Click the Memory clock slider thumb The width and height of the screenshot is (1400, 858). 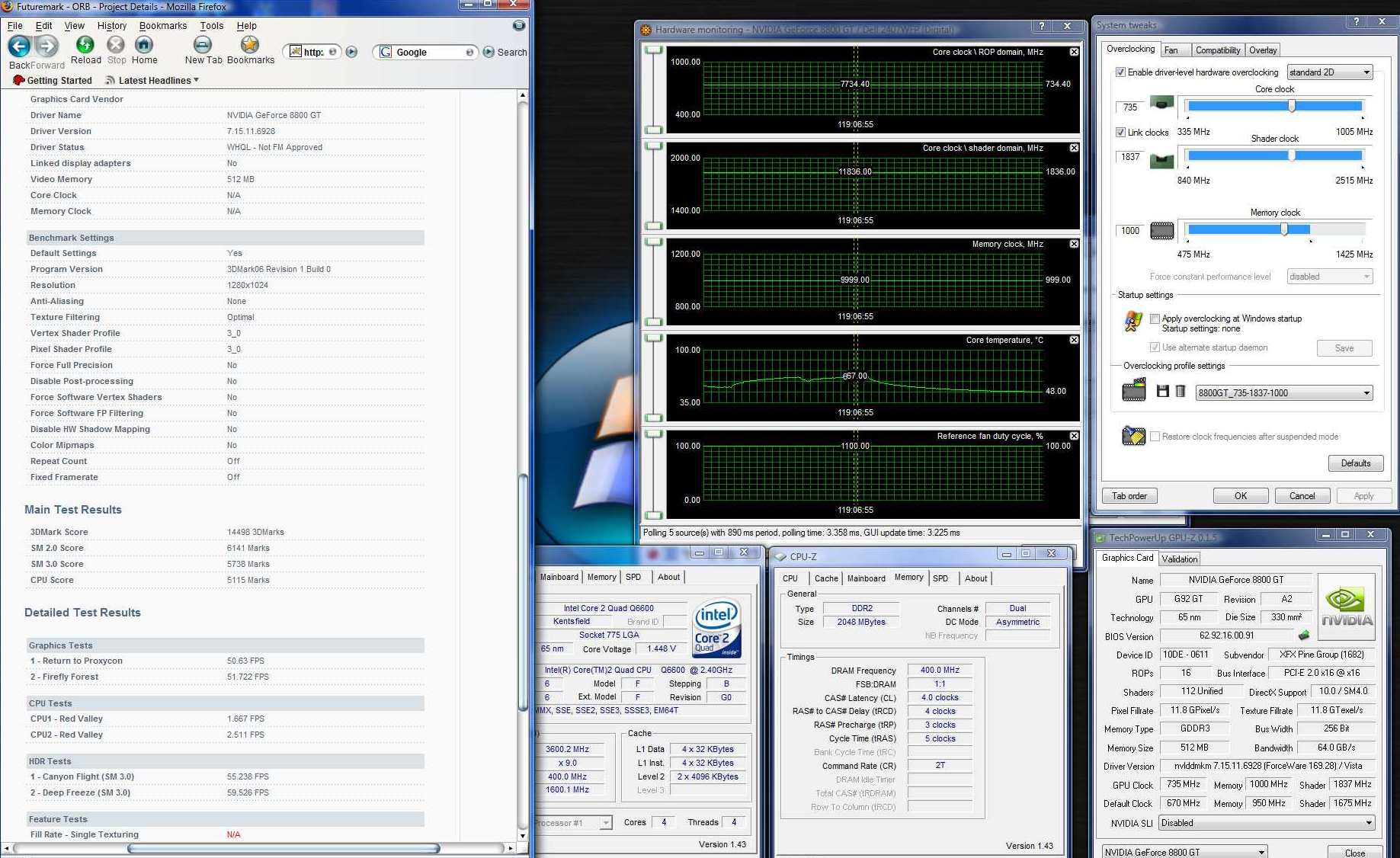coord(1284,229)
